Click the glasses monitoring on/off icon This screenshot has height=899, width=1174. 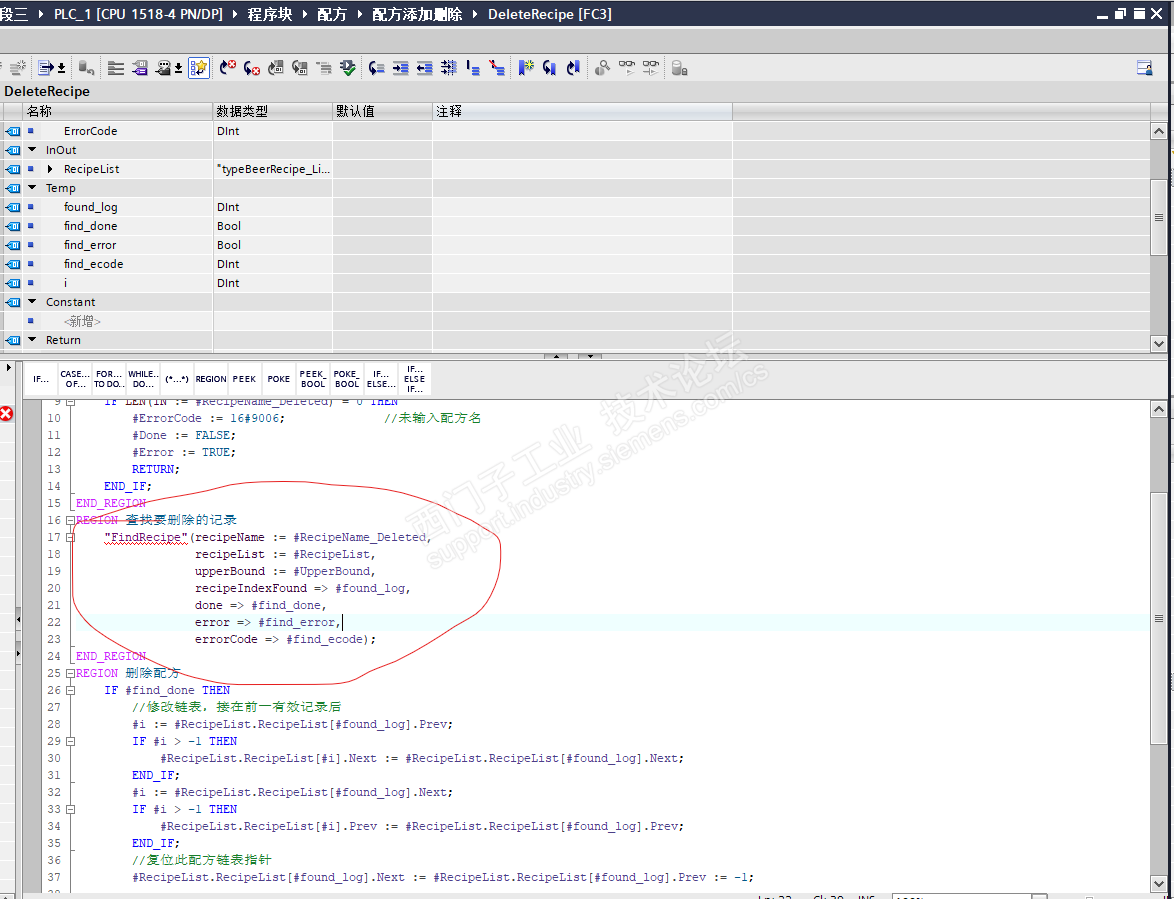coord(627,68)
